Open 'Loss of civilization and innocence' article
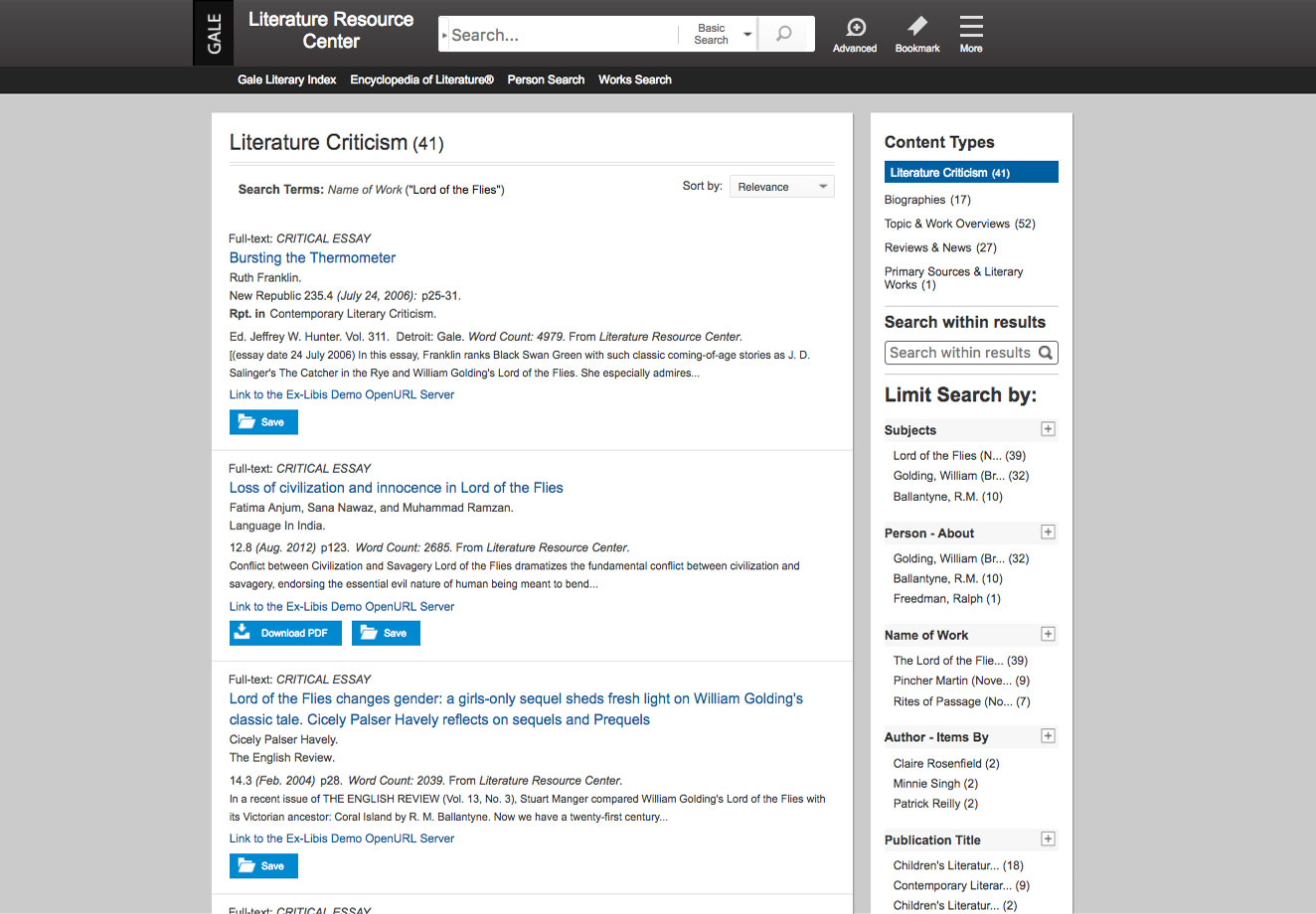Viewport: 1316px width, 914px height. (x=396, y=488)
